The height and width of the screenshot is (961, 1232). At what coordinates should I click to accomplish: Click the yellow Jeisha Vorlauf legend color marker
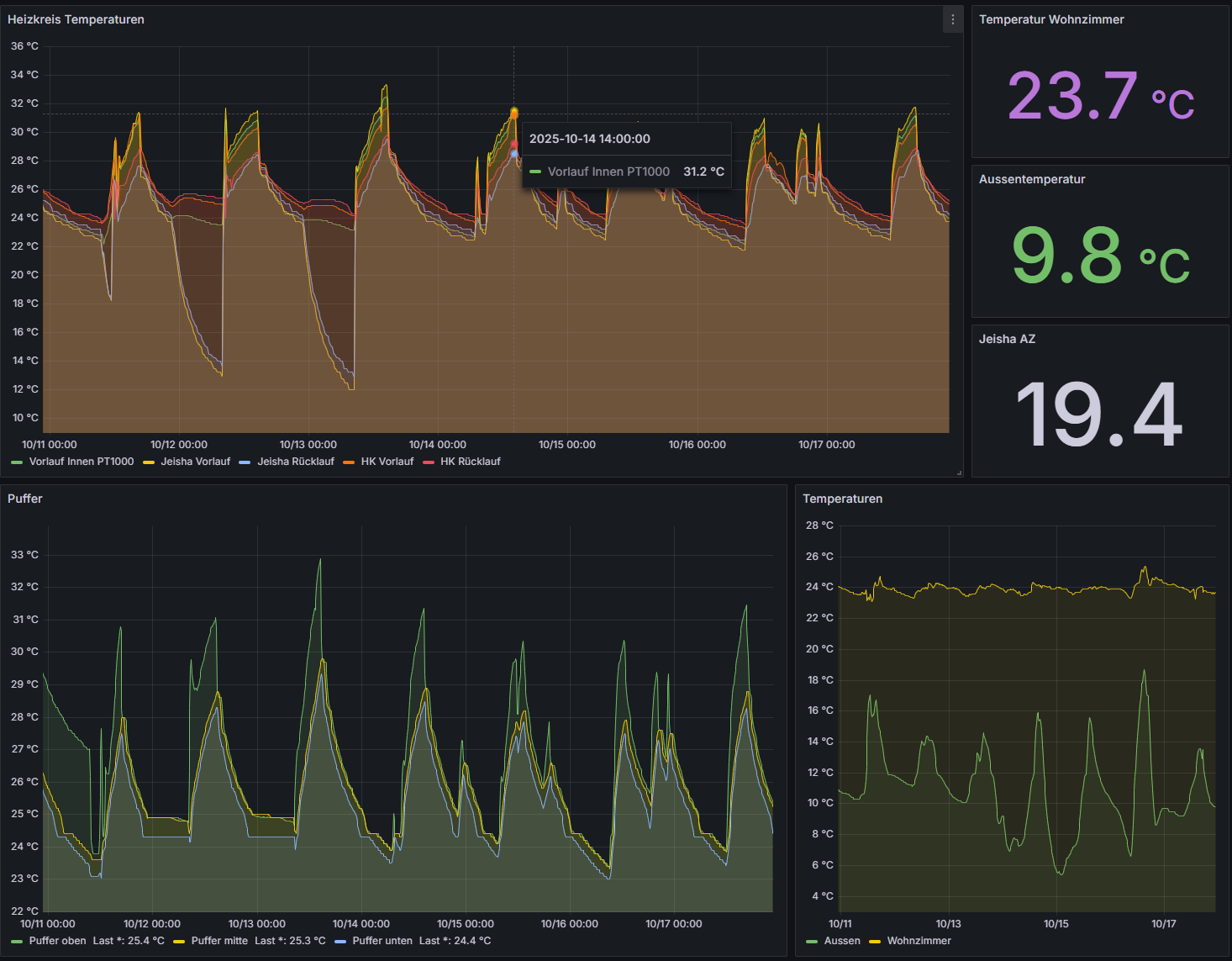149,462
